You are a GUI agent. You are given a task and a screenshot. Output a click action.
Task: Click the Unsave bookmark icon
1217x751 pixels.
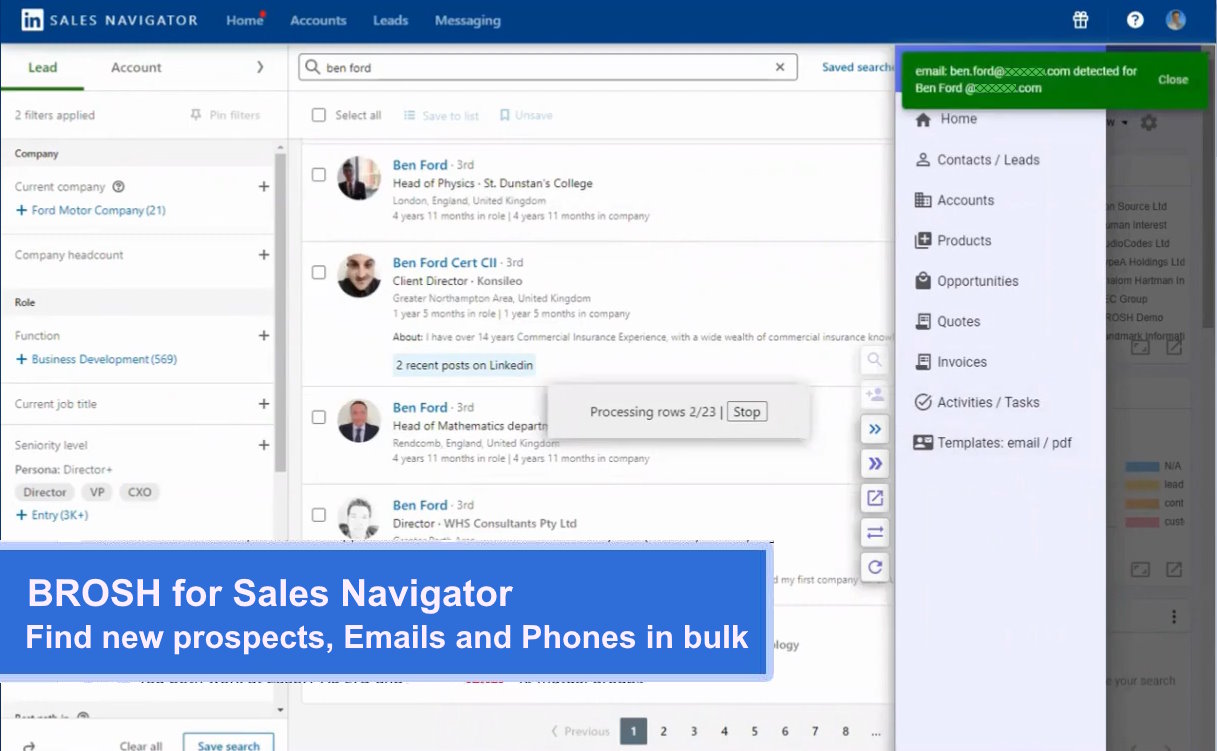pyautogui.click(x=505, y=115)
